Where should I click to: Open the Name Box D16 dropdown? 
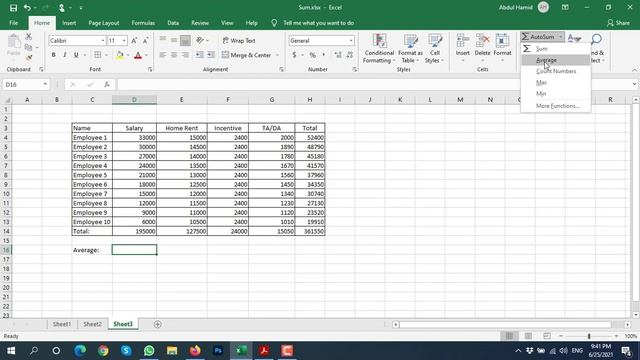45,84
